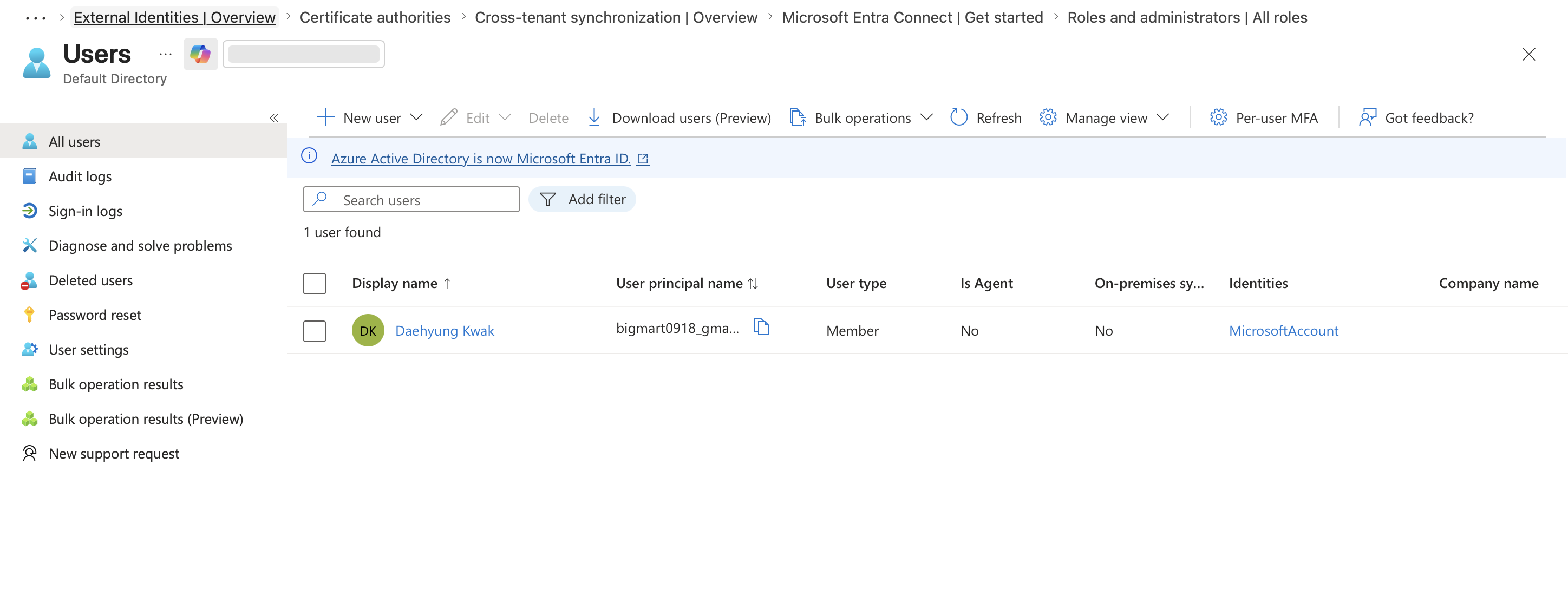The image size is (1568, 589).
Task: Open Azure Active Directory is now Entra ID link
Action: click(480, 158)
